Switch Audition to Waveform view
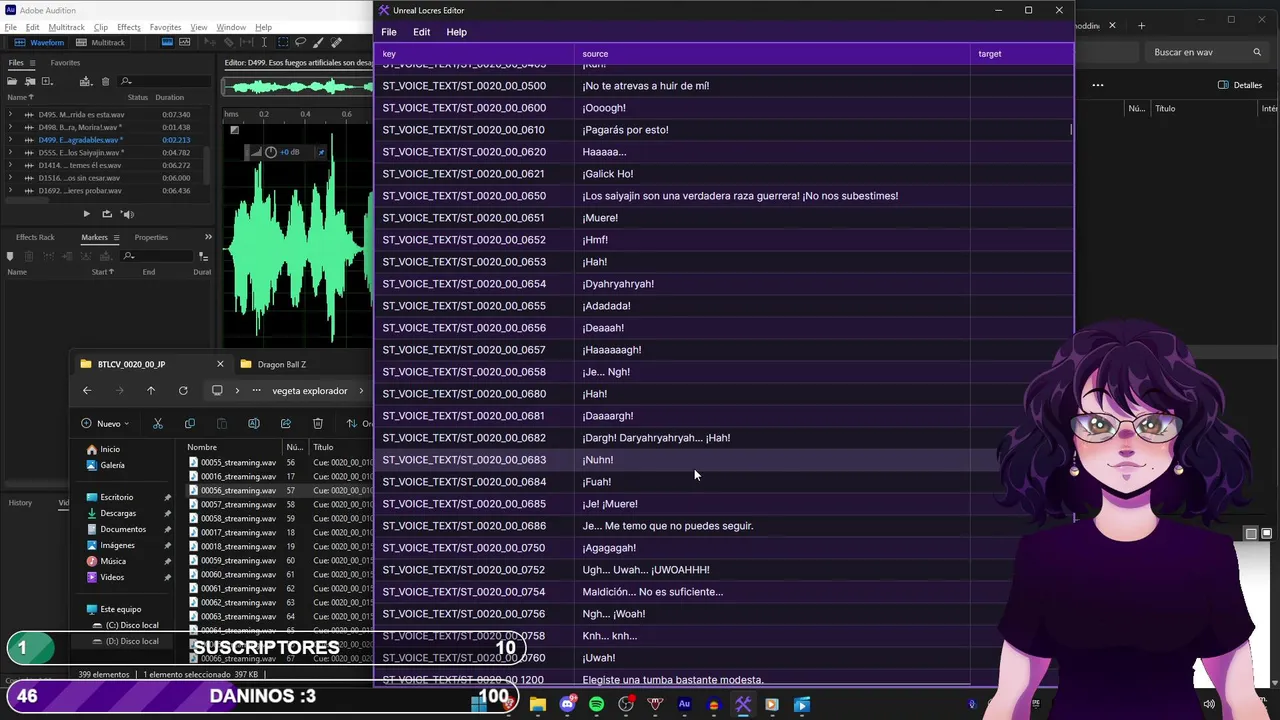 pos(40,42)
